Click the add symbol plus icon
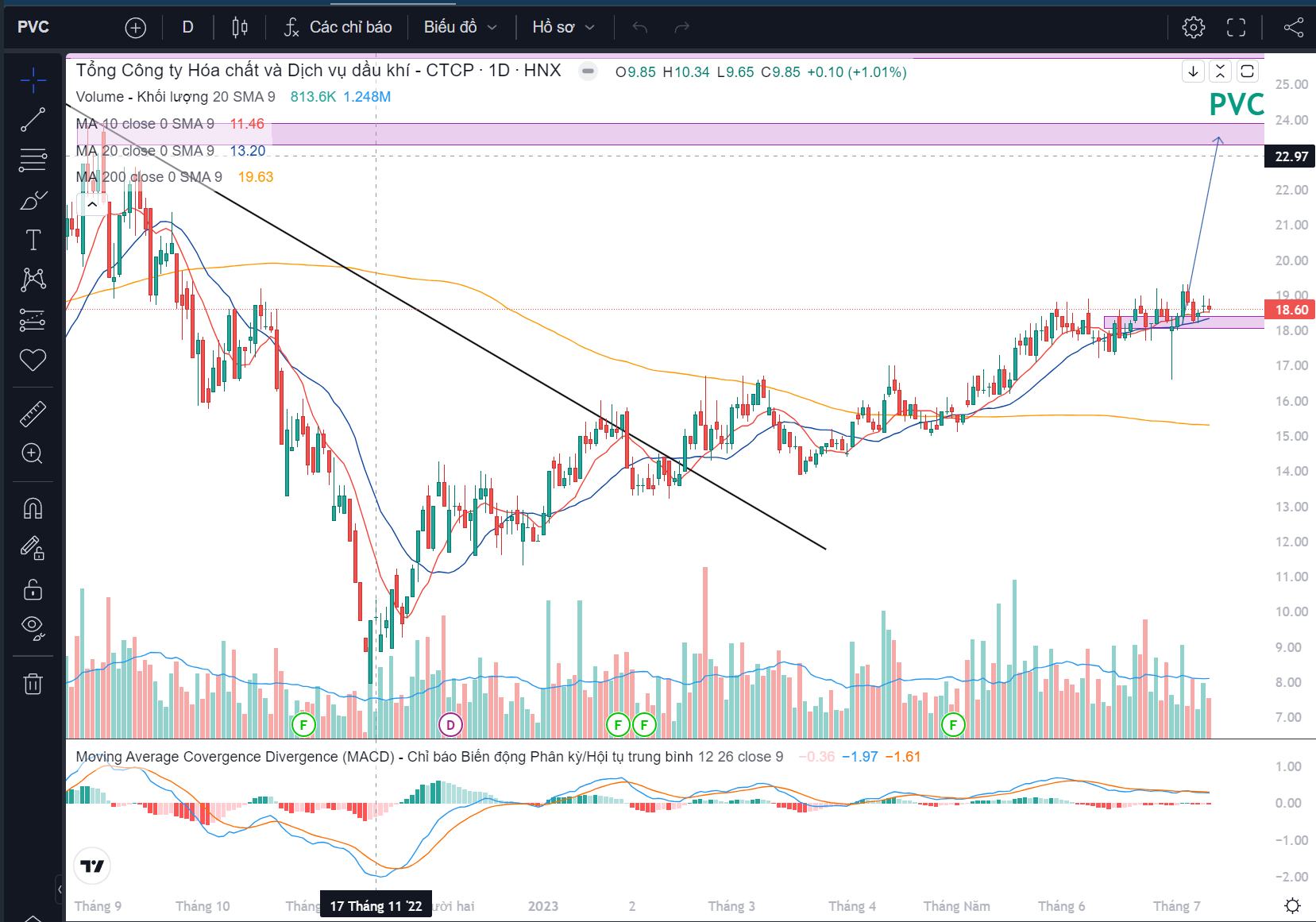Viewport: 1316px width, 922px height. pyautogui.click(x=136, y=28)
